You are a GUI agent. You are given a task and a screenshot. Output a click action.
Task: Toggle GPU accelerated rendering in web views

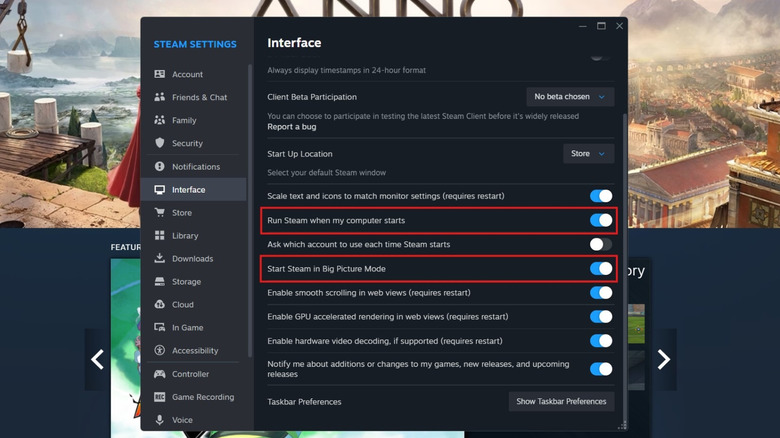(x=601, y=317)
